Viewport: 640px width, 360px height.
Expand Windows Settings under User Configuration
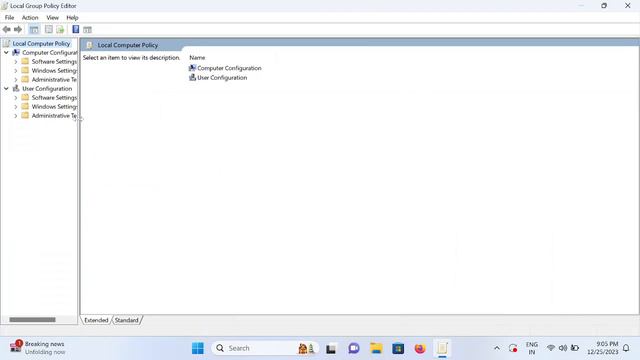click(x=16, y=107)
